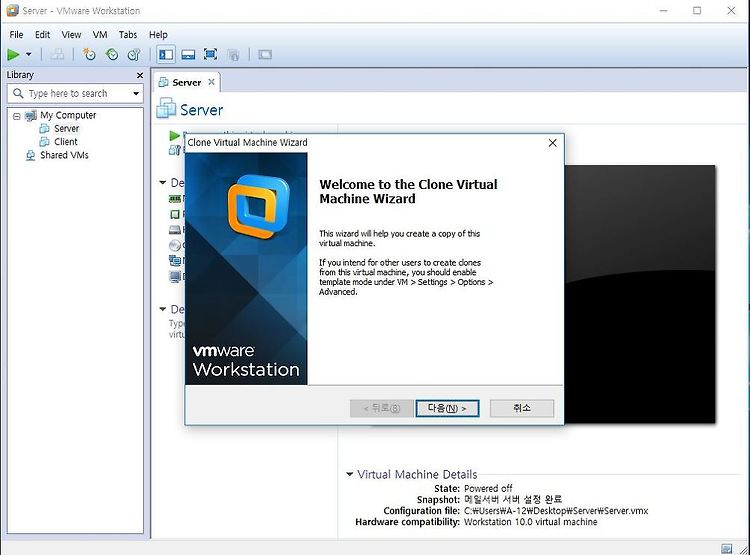This screenshot has height=555, width=750.
Task: Click the disabled < 뒤로(B) back button
Action: (382, 408)
